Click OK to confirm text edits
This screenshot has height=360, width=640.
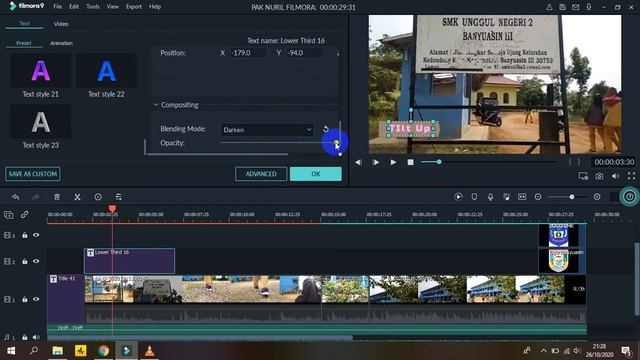pyautogui.click(x=316, y=174)
